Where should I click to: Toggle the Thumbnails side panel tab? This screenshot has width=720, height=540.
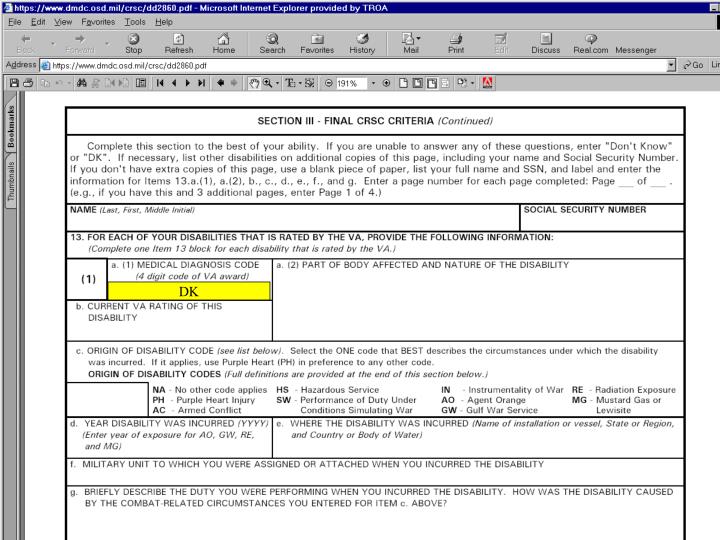click(x=11, y=181)
